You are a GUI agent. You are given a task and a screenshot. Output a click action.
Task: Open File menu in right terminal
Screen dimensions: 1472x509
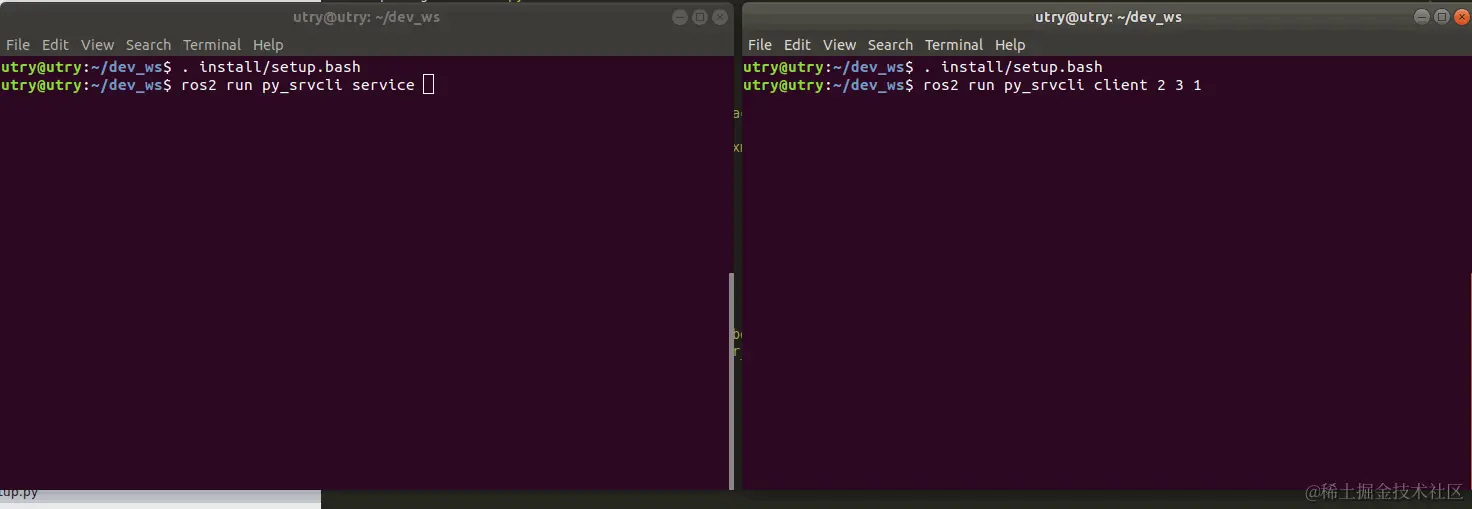(760, 45)
